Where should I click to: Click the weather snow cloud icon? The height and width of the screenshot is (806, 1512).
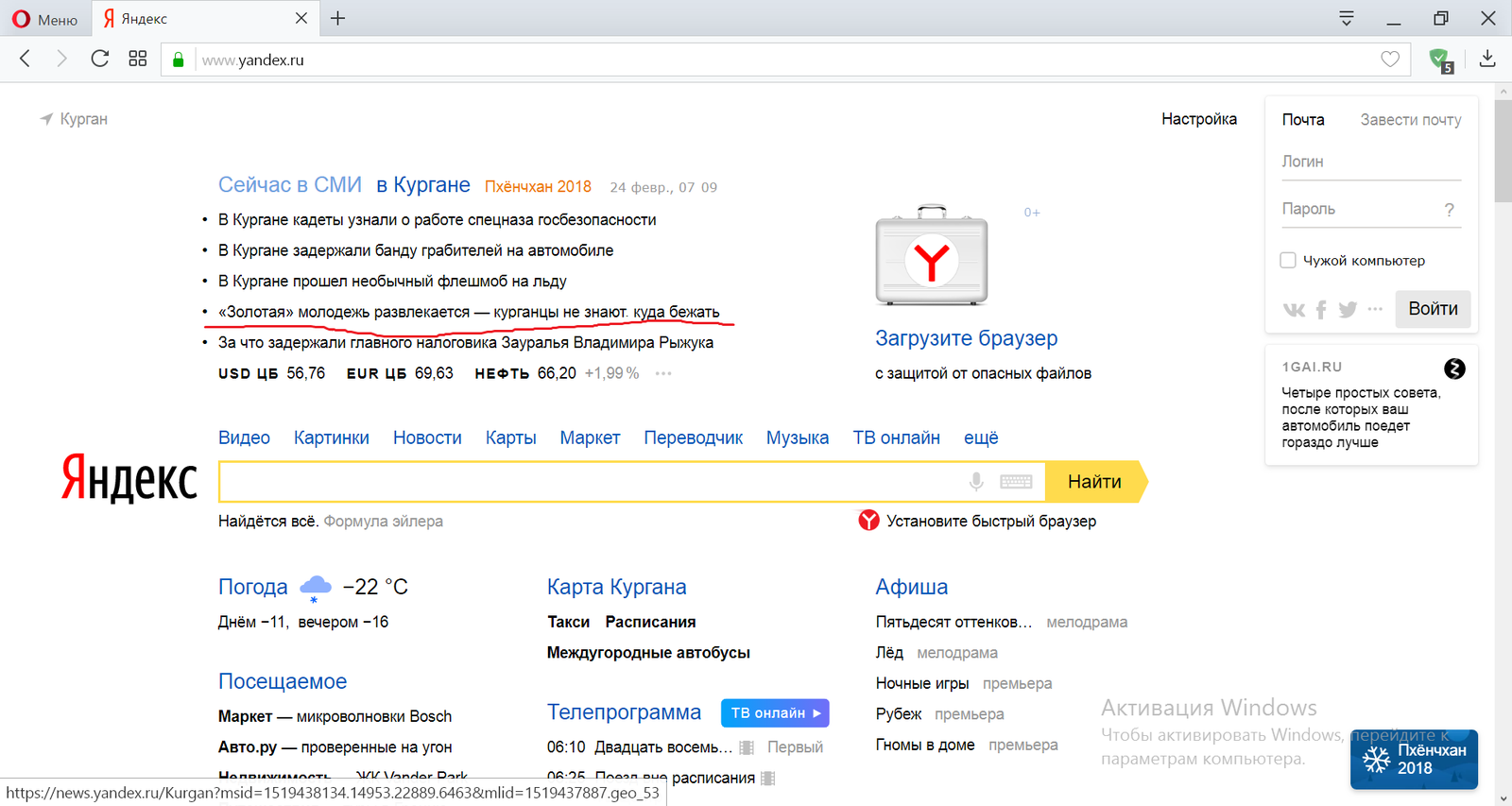[x=316, y=588]
